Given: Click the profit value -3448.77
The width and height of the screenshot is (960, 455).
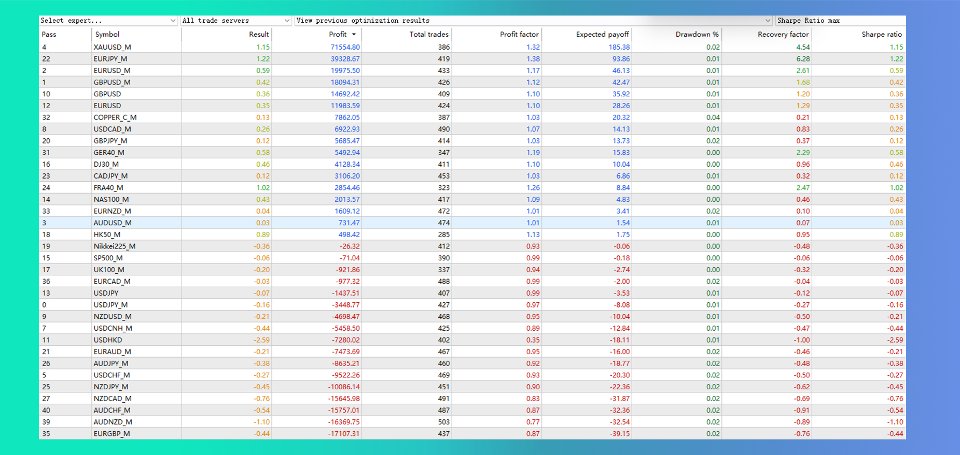Looking at the screenshot, I should click(x=345, y=305).
